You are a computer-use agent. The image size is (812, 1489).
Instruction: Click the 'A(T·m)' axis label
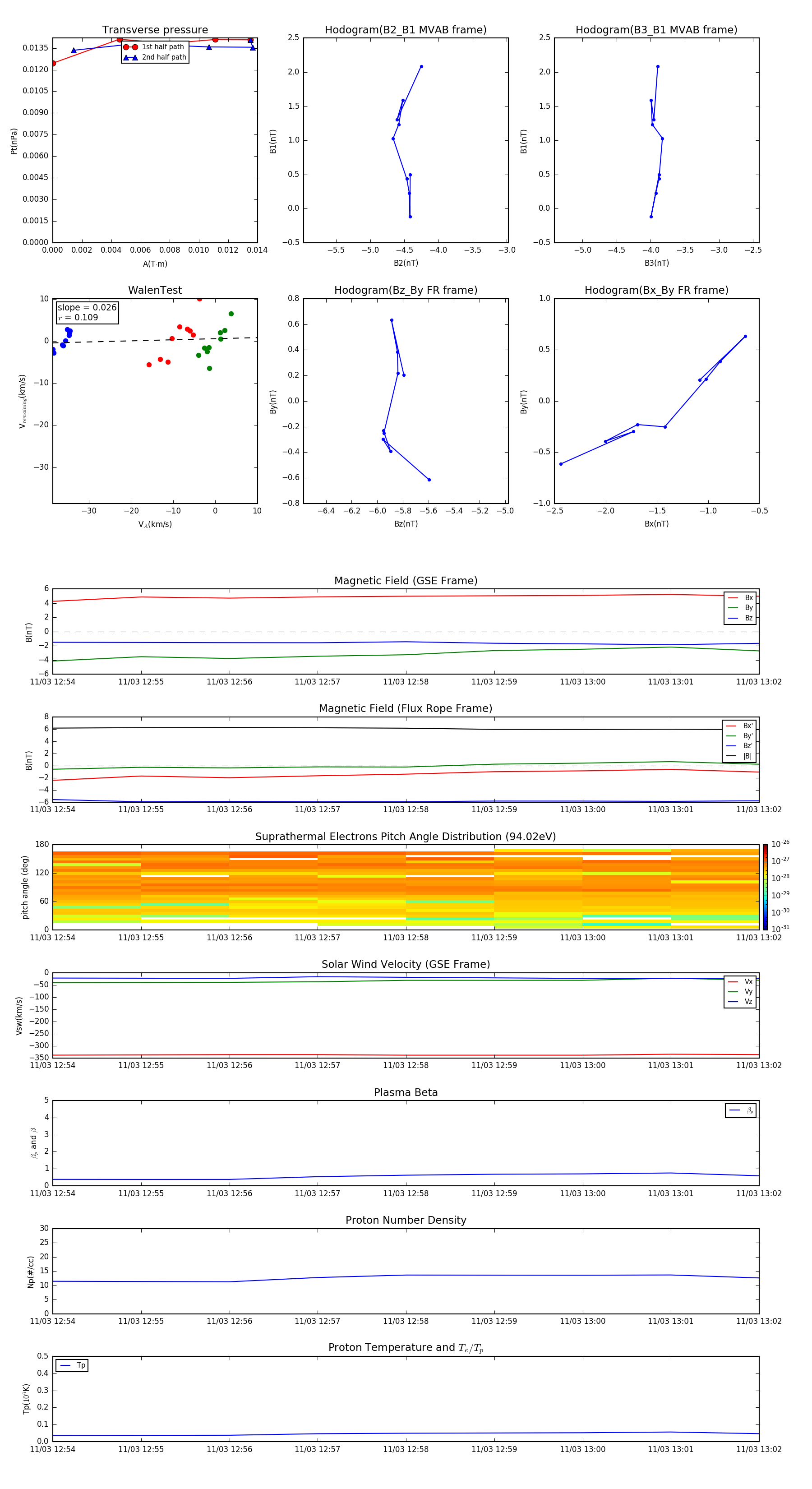[155, 264]
